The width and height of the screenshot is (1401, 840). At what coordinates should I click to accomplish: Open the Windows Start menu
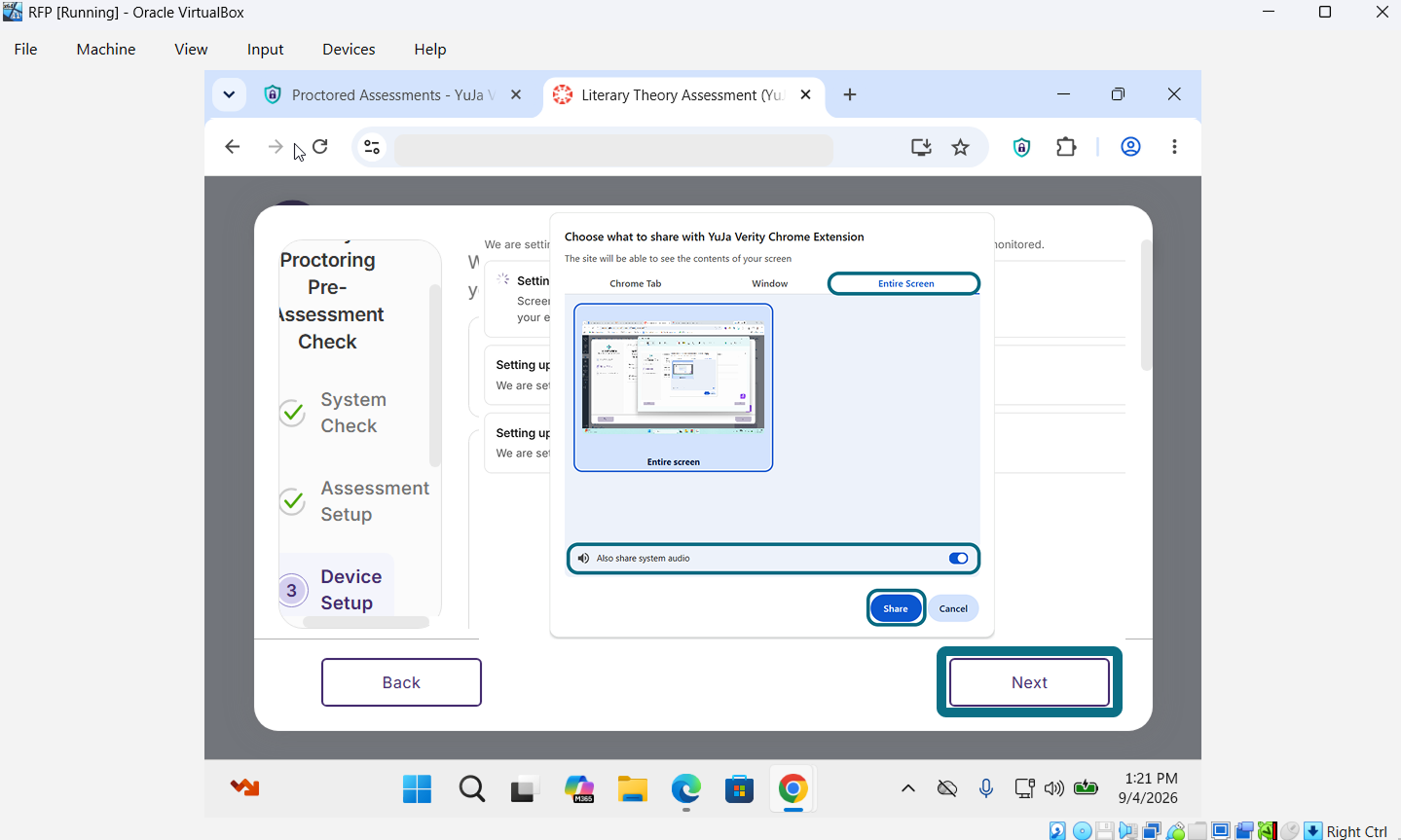pos(417,788)
